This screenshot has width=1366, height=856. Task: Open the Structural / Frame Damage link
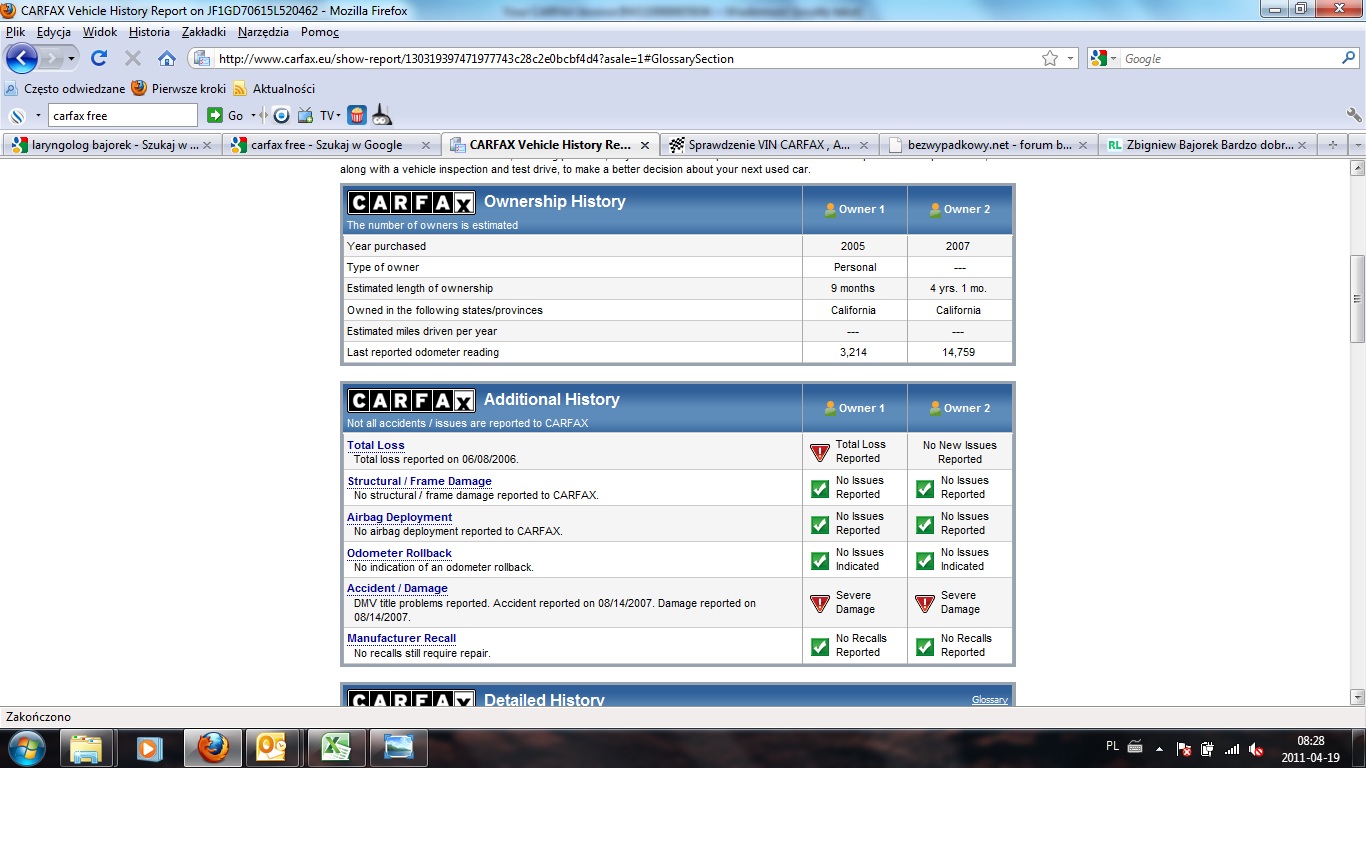tap(420, 481)
